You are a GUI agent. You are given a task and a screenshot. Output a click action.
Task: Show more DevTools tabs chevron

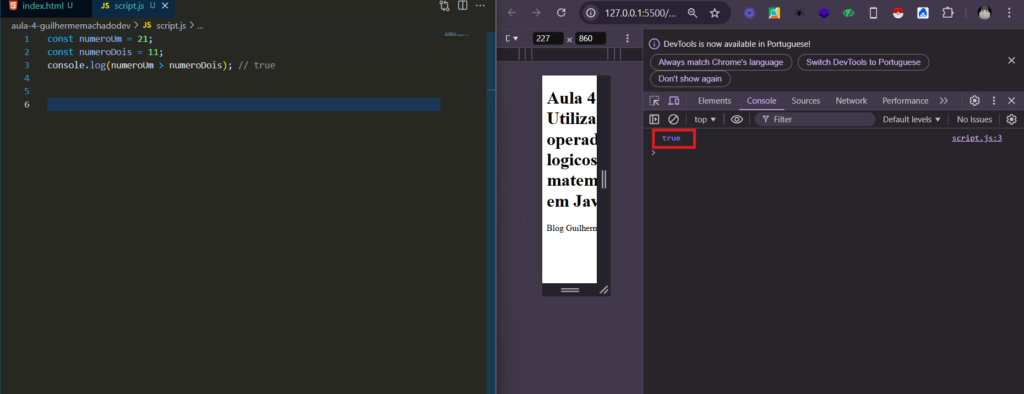944,101
